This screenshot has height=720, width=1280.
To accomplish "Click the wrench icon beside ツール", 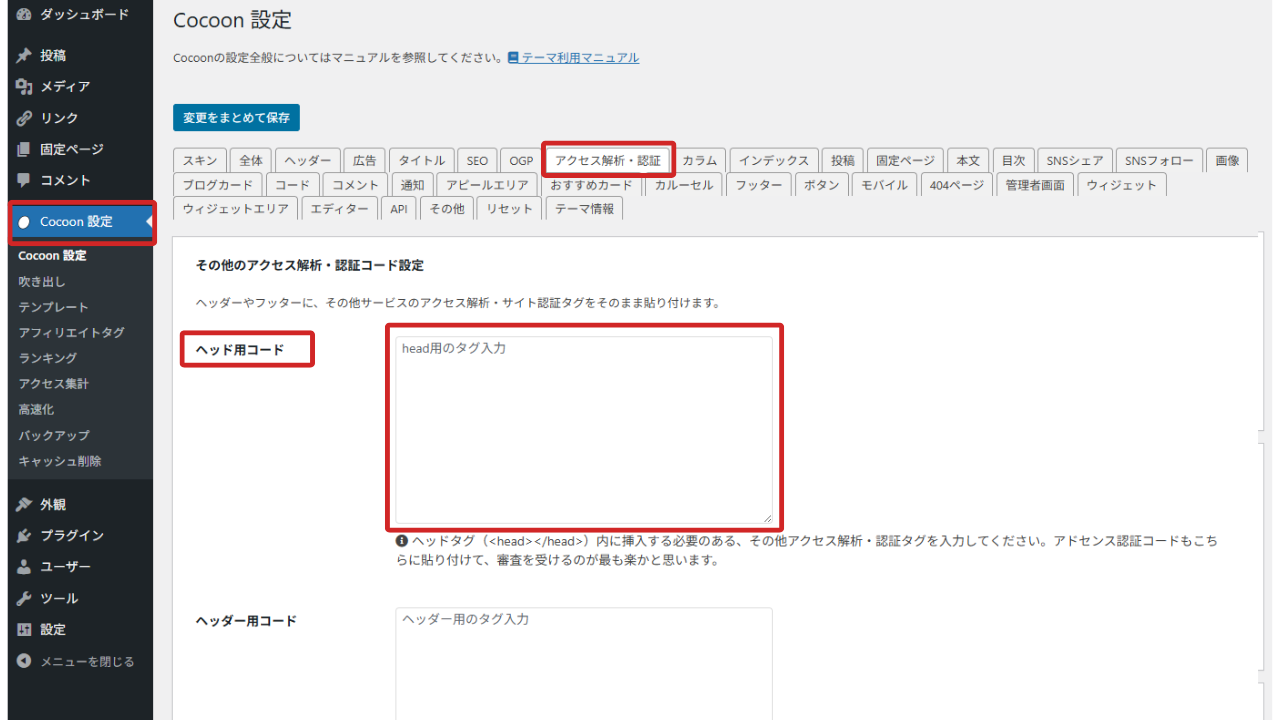I will click(25, 598).
